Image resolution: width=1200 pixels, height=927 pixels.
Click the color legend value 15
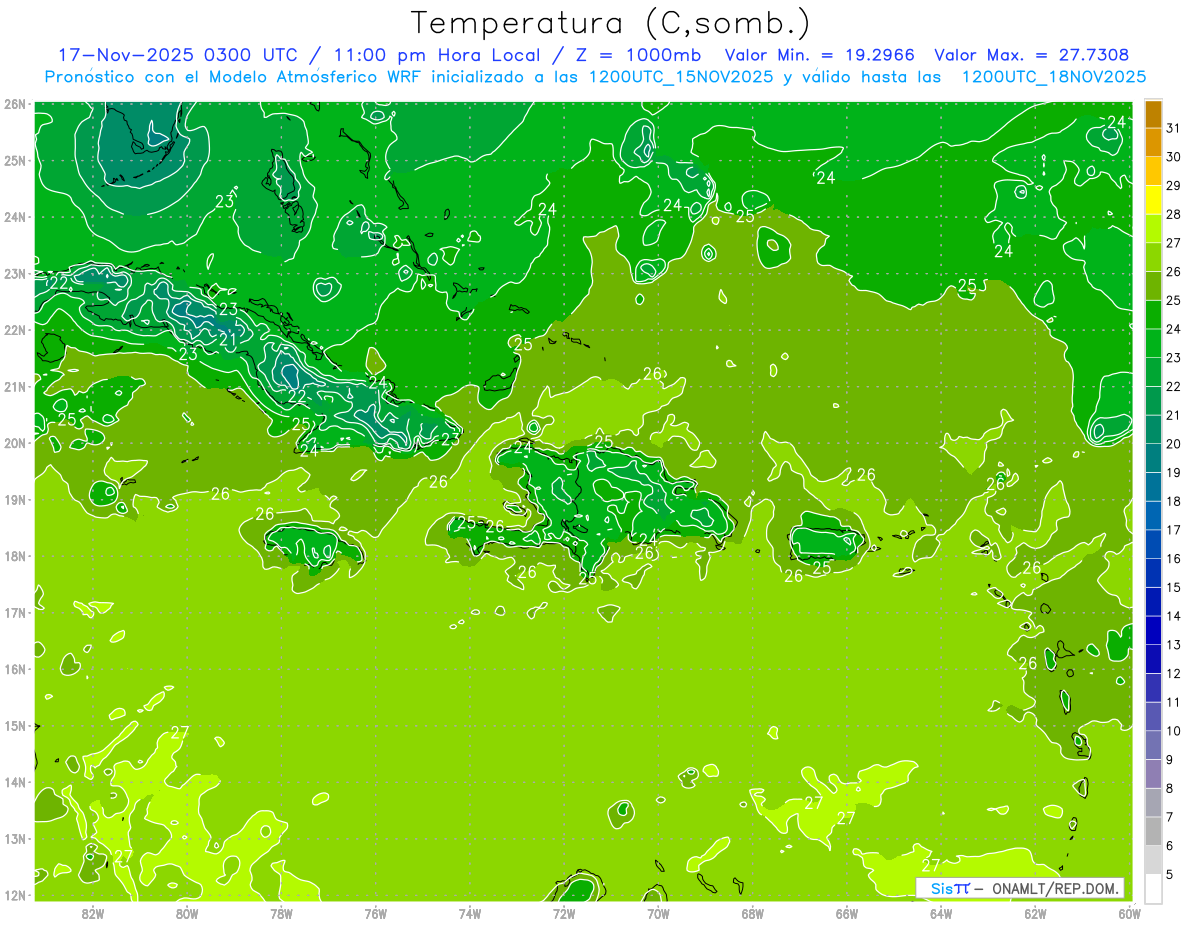pos(1173,588)
